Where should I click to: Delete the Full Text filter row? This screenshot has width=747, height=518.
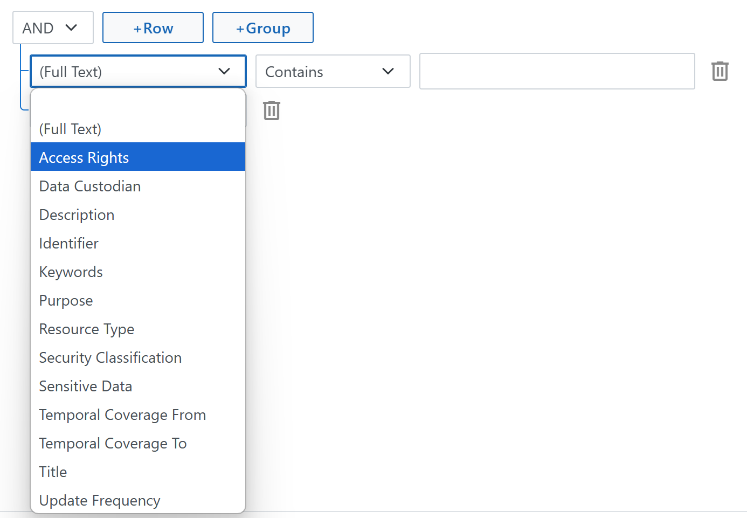[720, 71]
